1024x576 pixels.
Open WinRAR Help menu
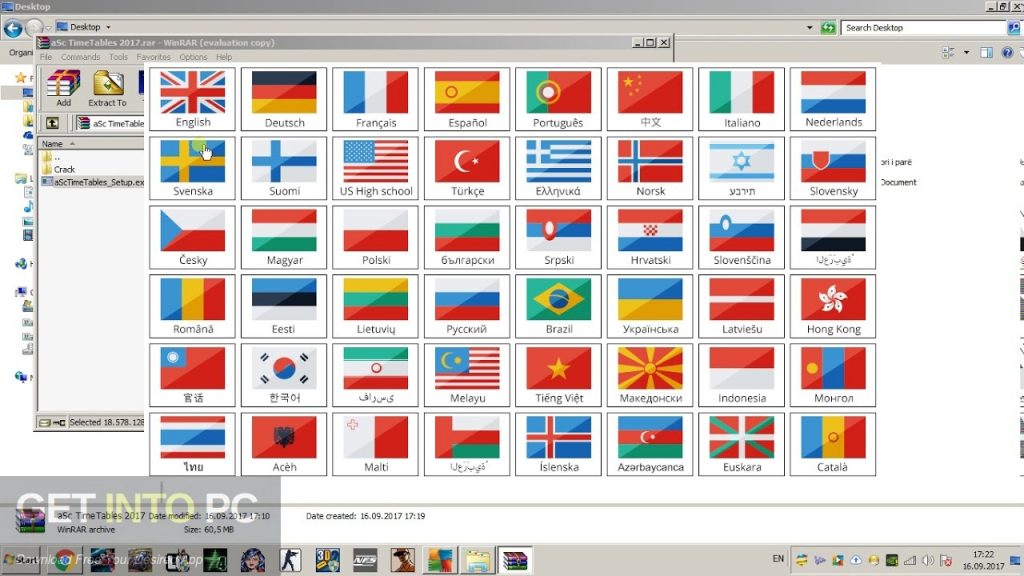[x=224, y=57]
